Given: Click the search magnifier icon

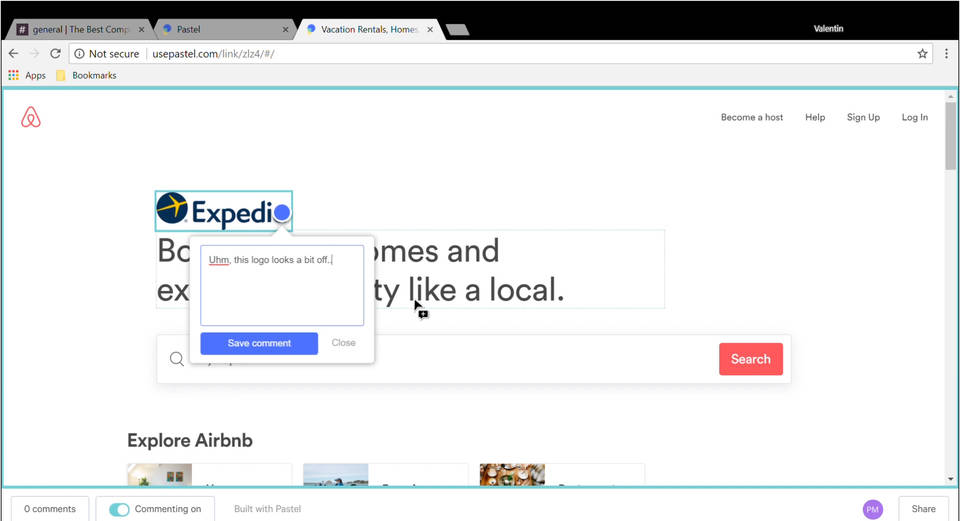Looking at the screenshot, I should [177, 359].
